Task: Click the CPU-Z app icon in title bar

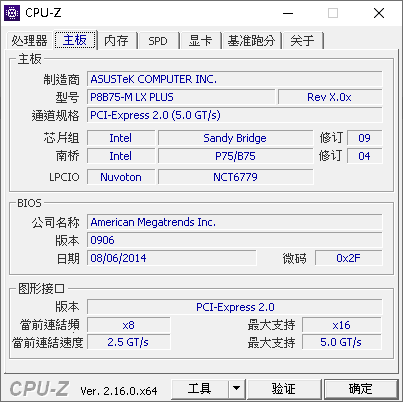Action: coord(12,13)
